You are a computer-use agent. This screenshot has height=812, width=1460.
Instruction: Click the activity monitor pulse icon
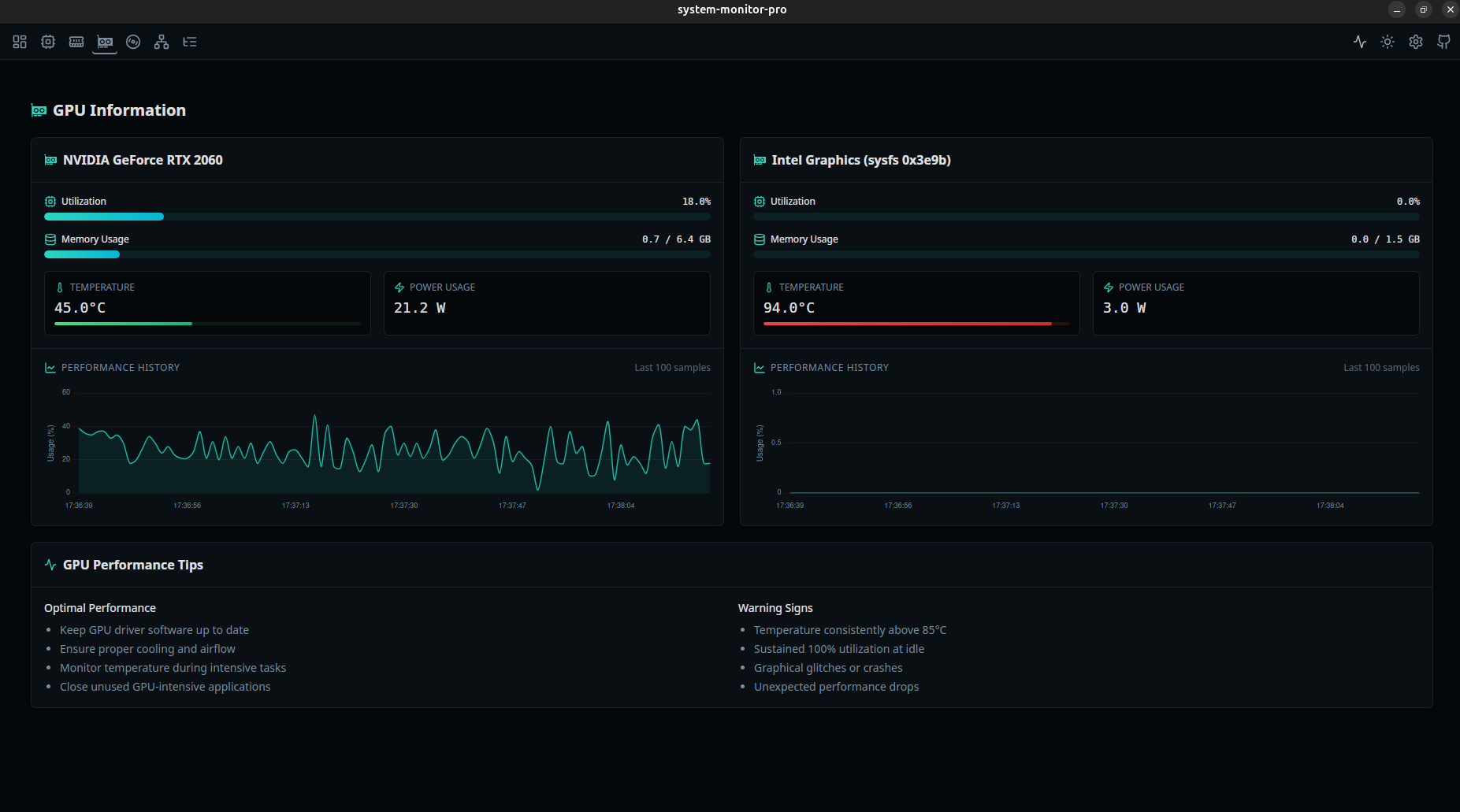click(x=1360, y=42)
